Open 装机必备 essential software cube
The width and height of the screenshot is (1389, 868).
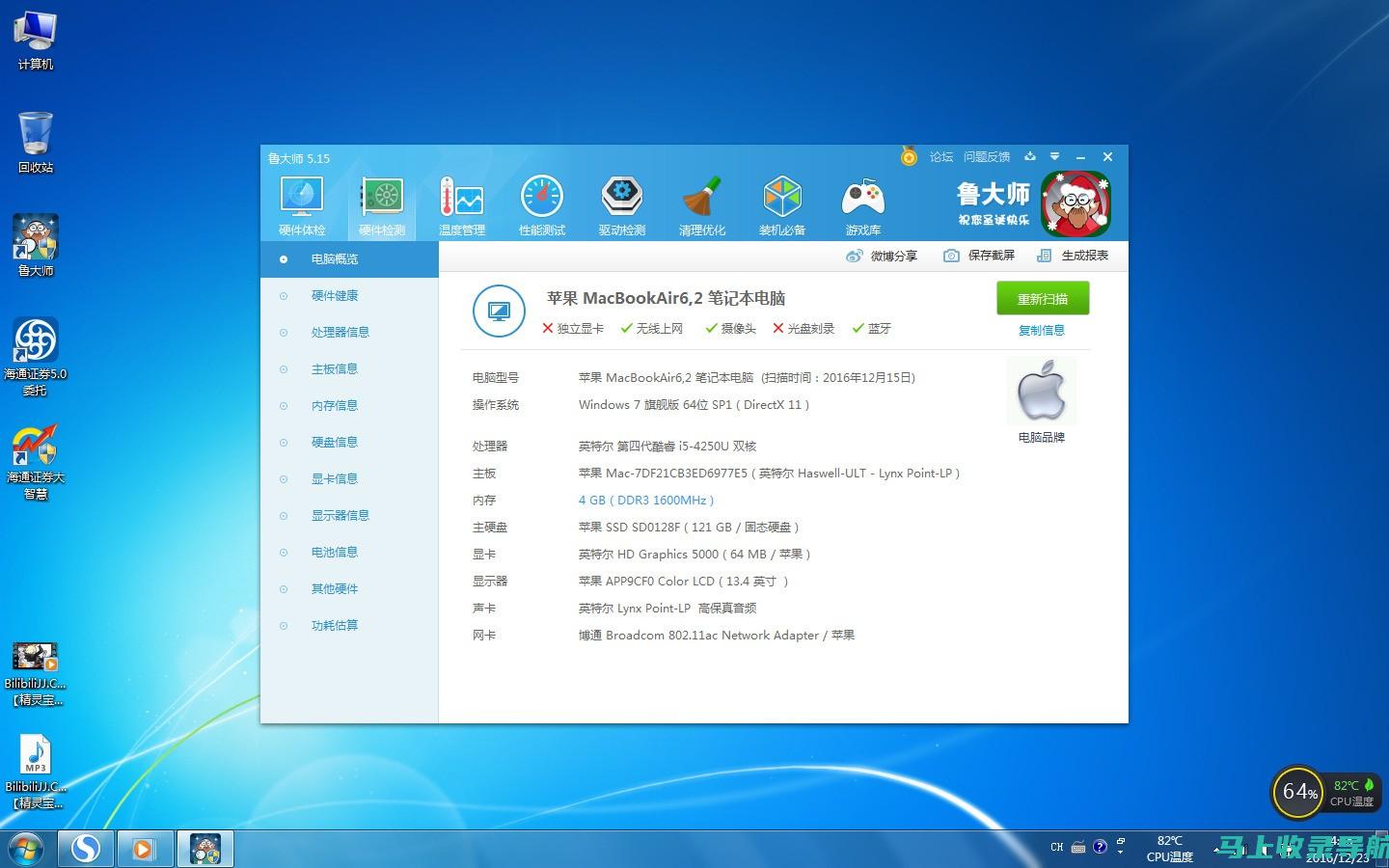point(782,205)
